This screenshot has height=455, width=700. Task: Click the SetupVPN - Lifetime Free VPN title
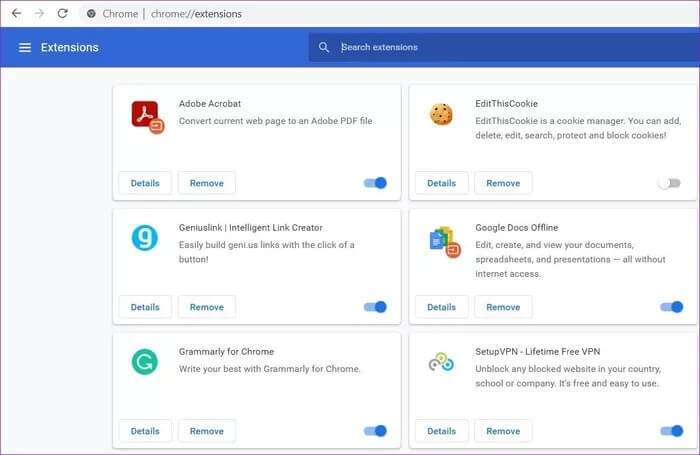pos(538,352)
